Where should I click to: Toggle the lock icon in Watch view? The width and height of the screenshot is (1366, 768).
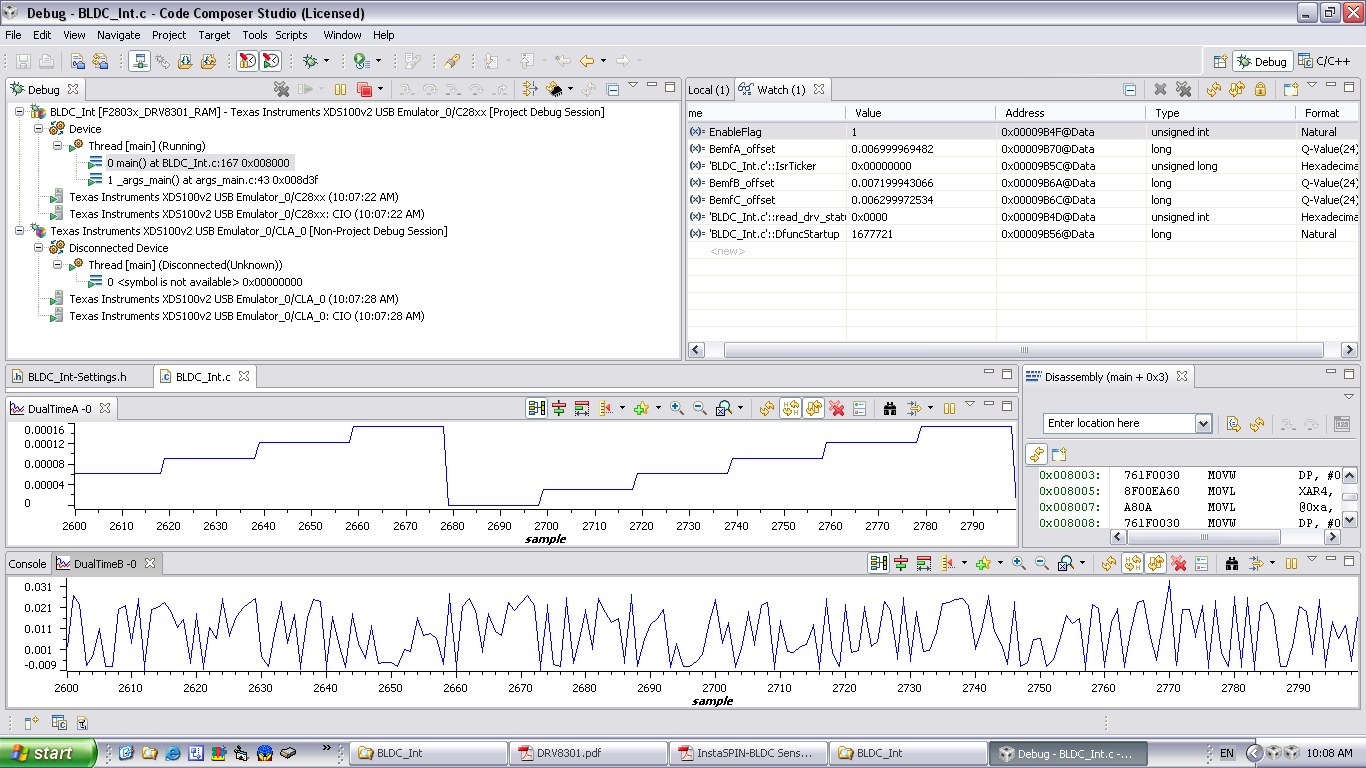click(1260, 89)
